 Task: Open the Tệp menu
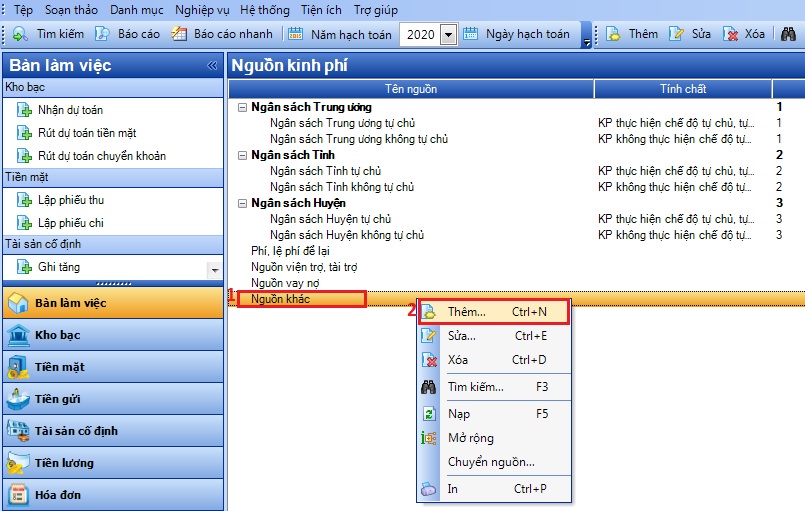pyautogui.click(x=23, y=10)
